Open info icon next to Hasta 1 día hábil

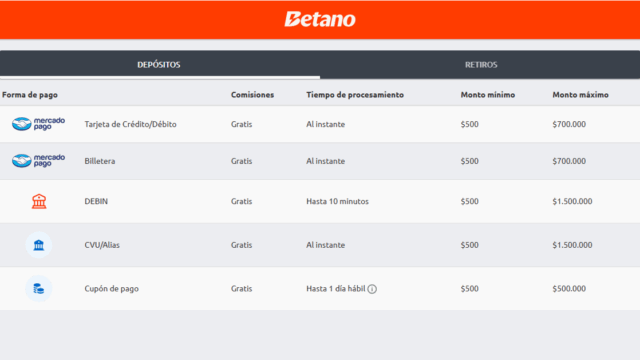pos(372,289)
